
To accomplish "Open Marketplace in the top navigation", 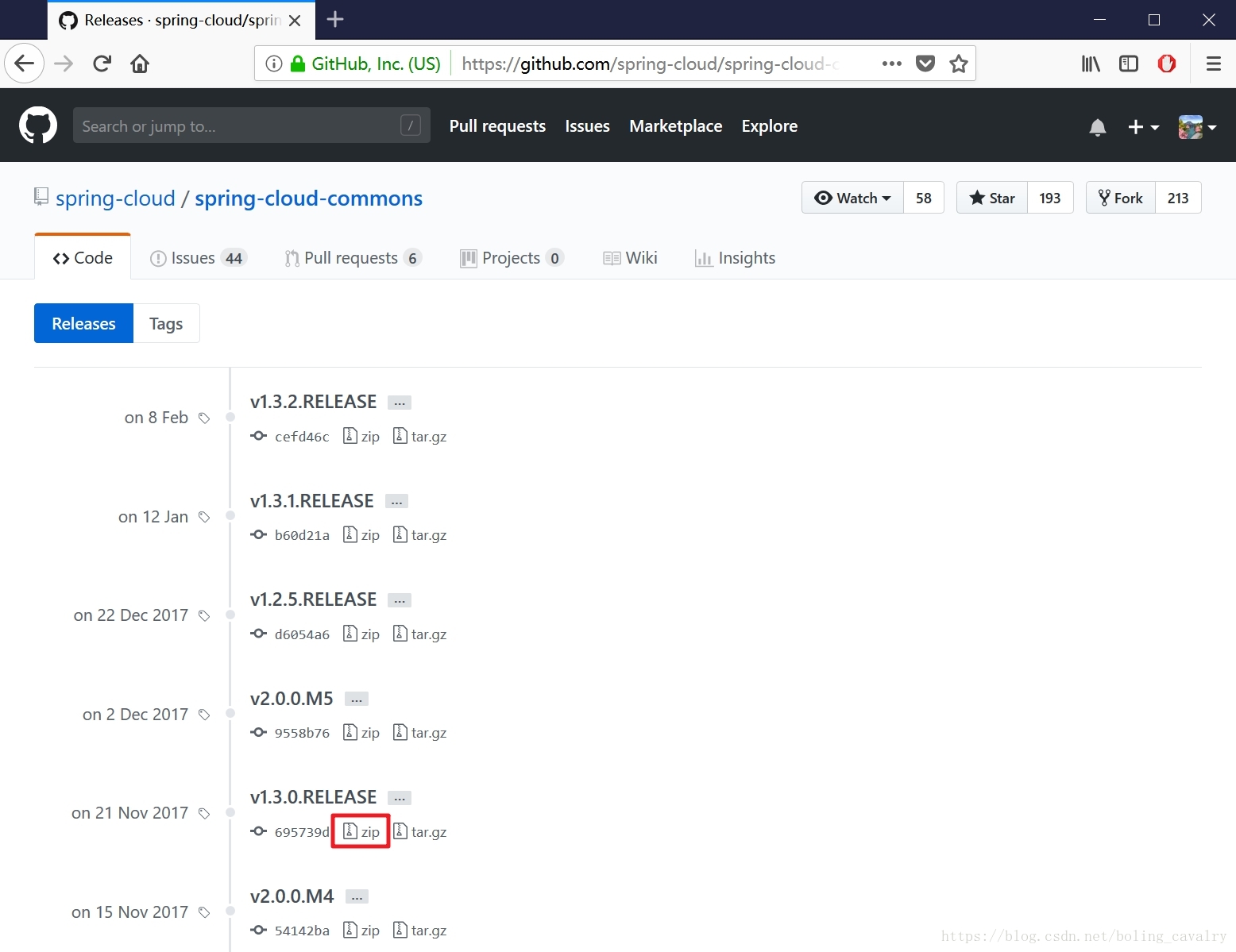I will [676, 126].
